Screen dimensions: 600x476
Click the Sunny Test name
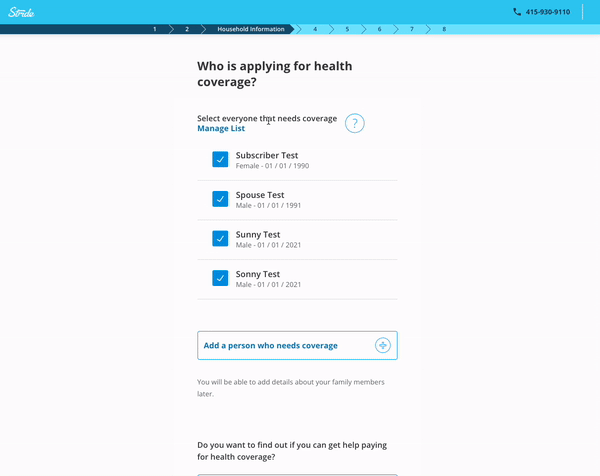tap(258, 235)
